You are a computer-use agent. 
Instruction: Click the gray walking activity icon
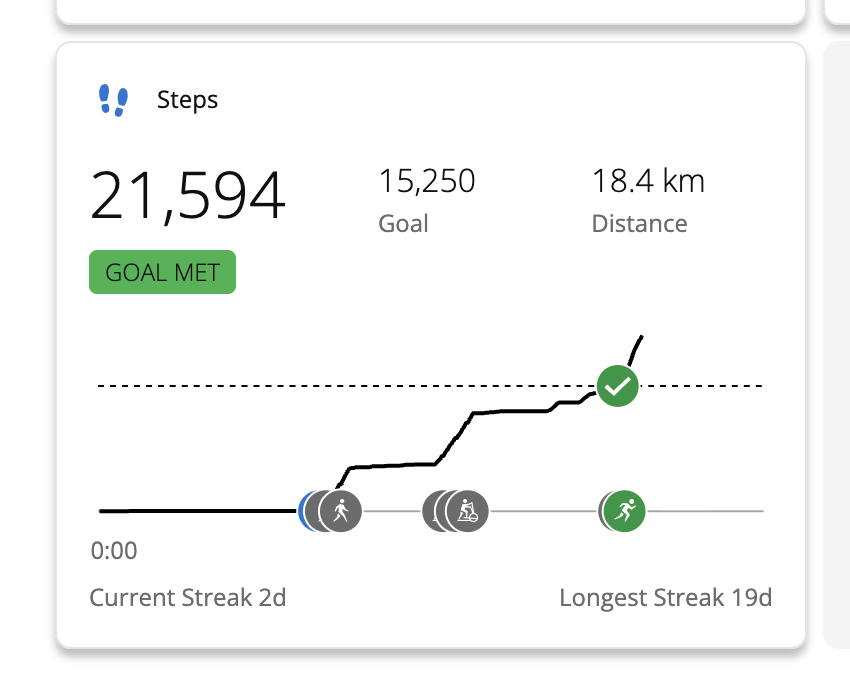coord(341,511)
